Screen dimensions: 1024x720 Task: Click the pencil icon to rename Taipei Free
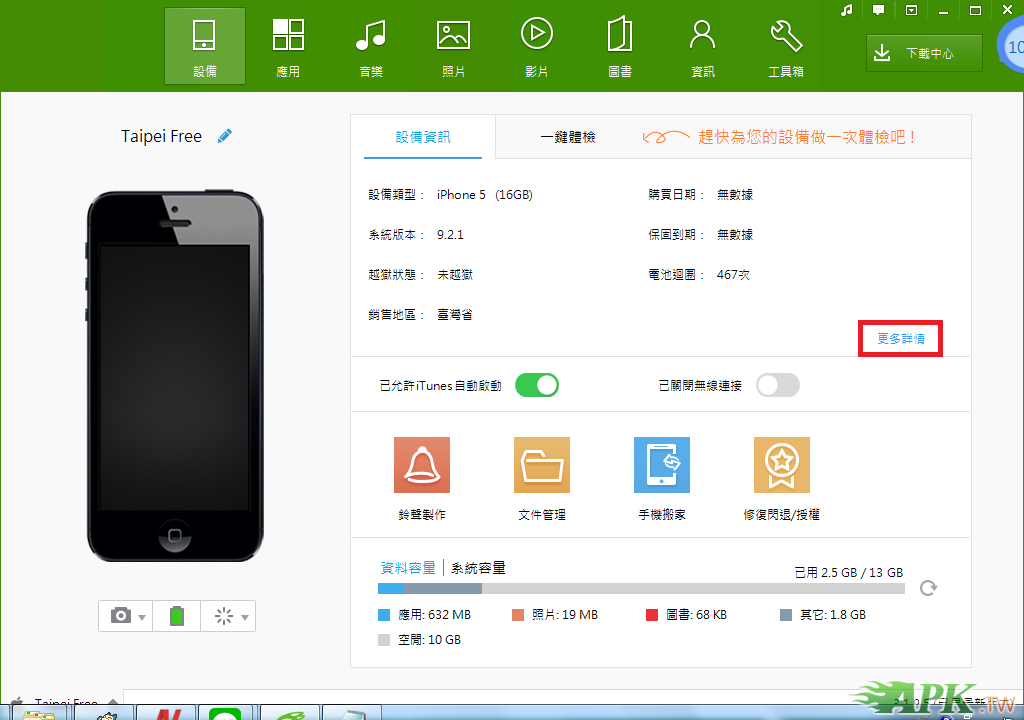pos(225,136)
